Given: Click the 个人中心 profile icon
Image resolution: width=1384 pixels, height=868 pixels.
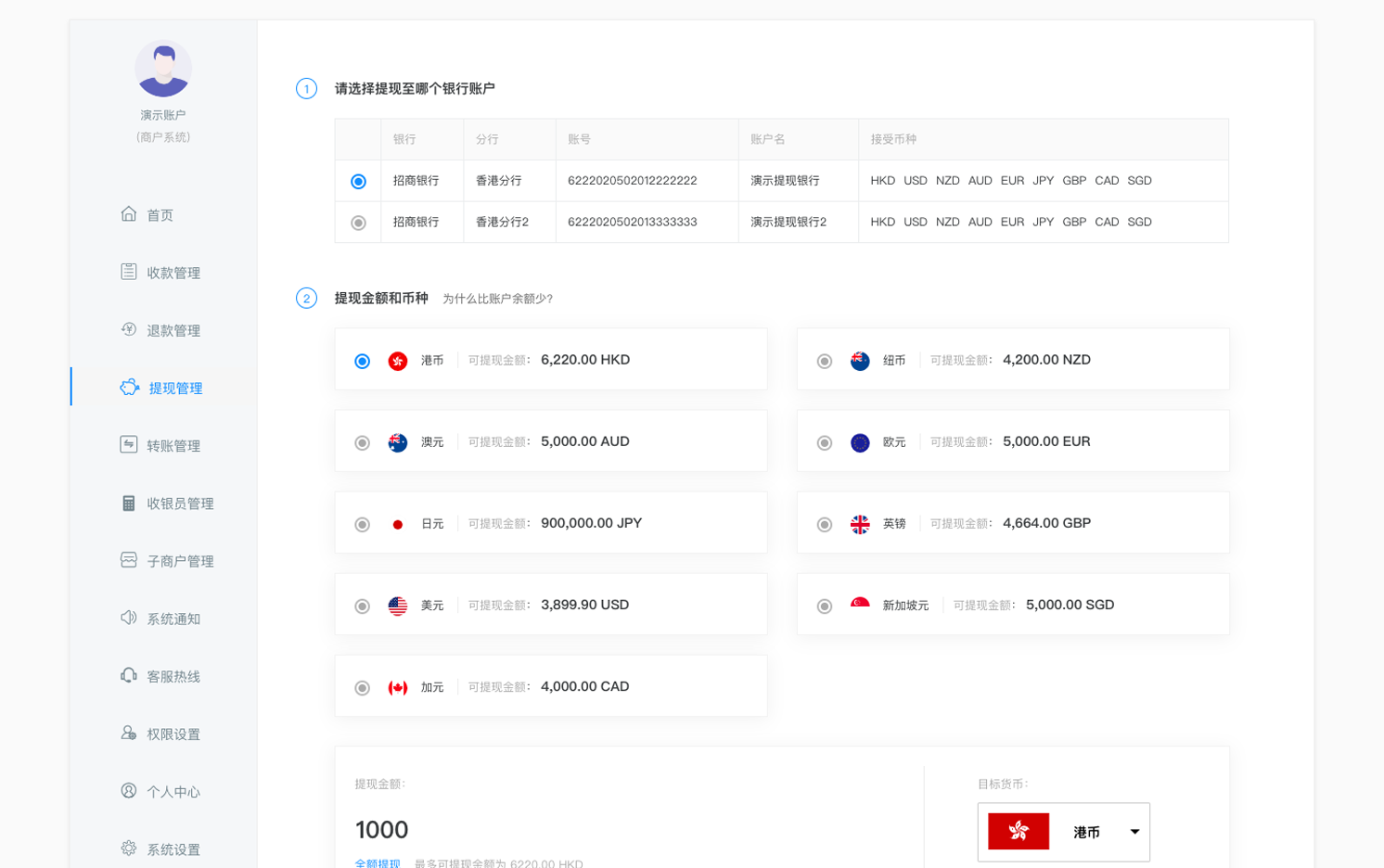Looking at the screenshot, I should coord(129,791).
